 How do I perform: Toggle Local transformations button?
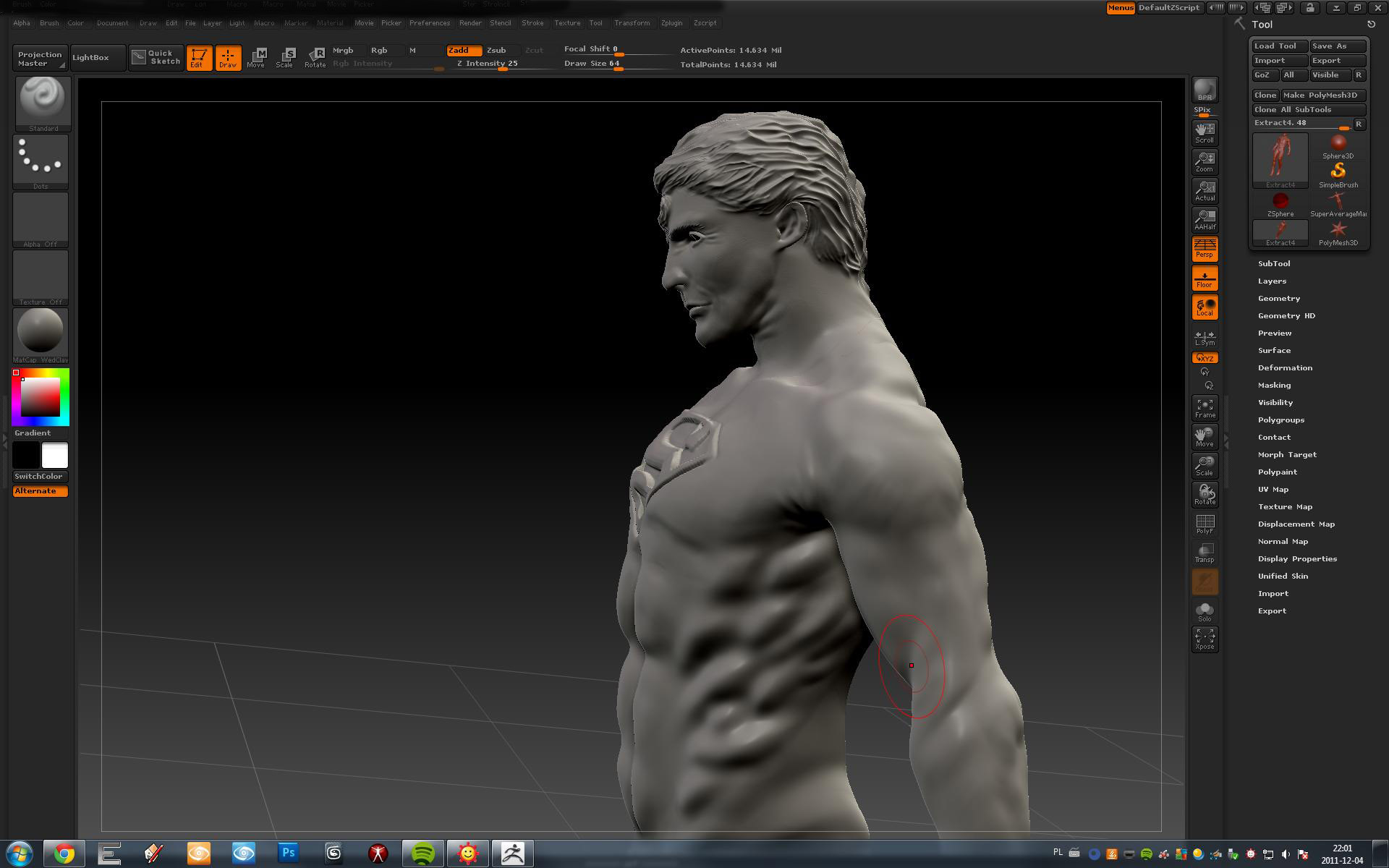tap(1205, 307)
